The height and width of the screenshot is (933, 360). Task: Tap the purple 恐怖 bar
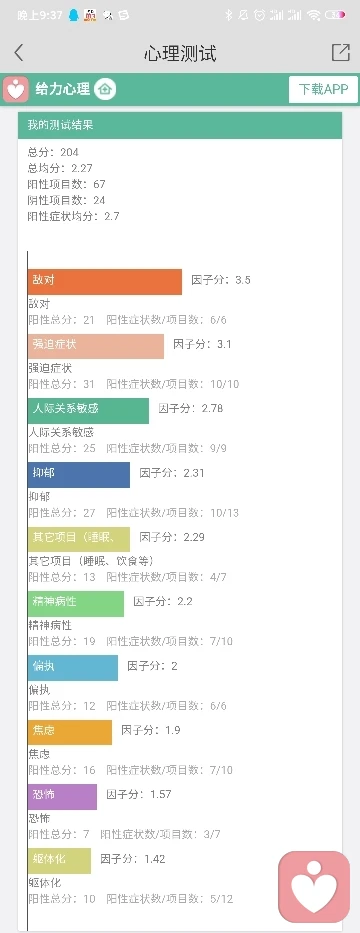[62, 797]
